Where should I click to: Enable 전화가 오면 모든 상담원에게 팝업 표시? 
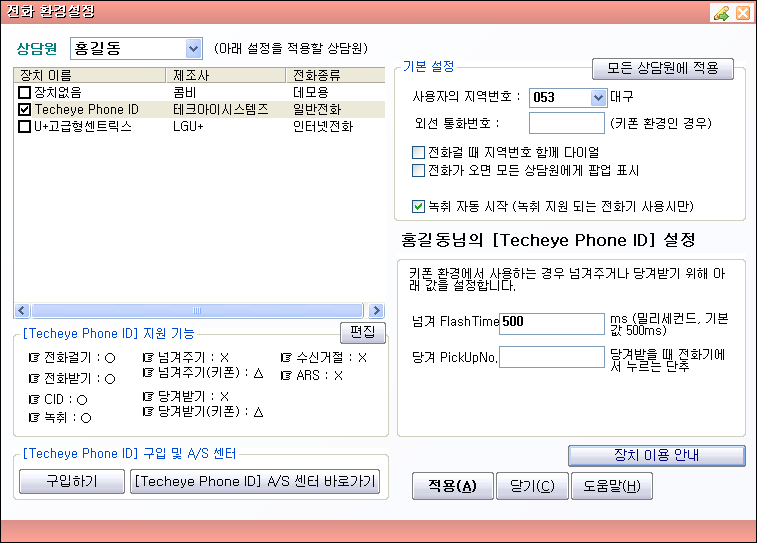418,170
